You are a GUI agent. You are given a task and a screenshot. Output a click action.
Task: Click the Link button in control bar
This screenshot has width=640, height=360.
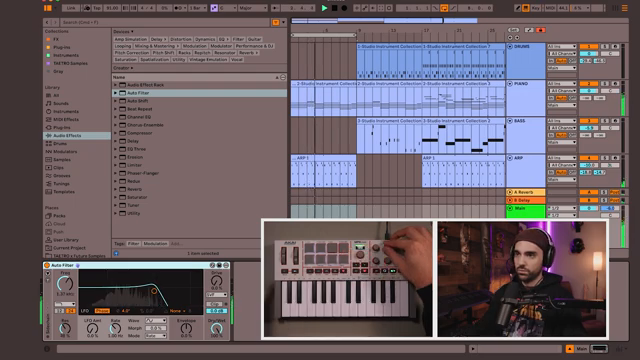(71, 8)
